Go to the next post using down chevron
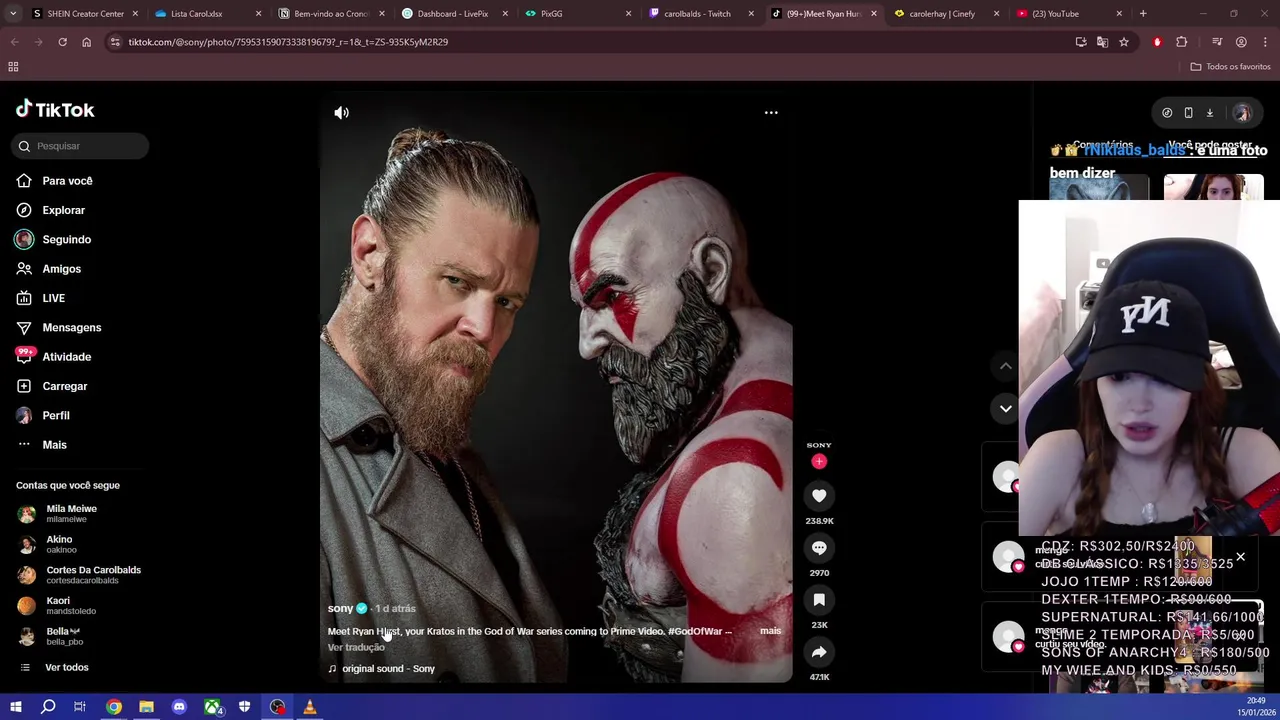This screenshot has width=1280, height=720. pos(1006,408)
